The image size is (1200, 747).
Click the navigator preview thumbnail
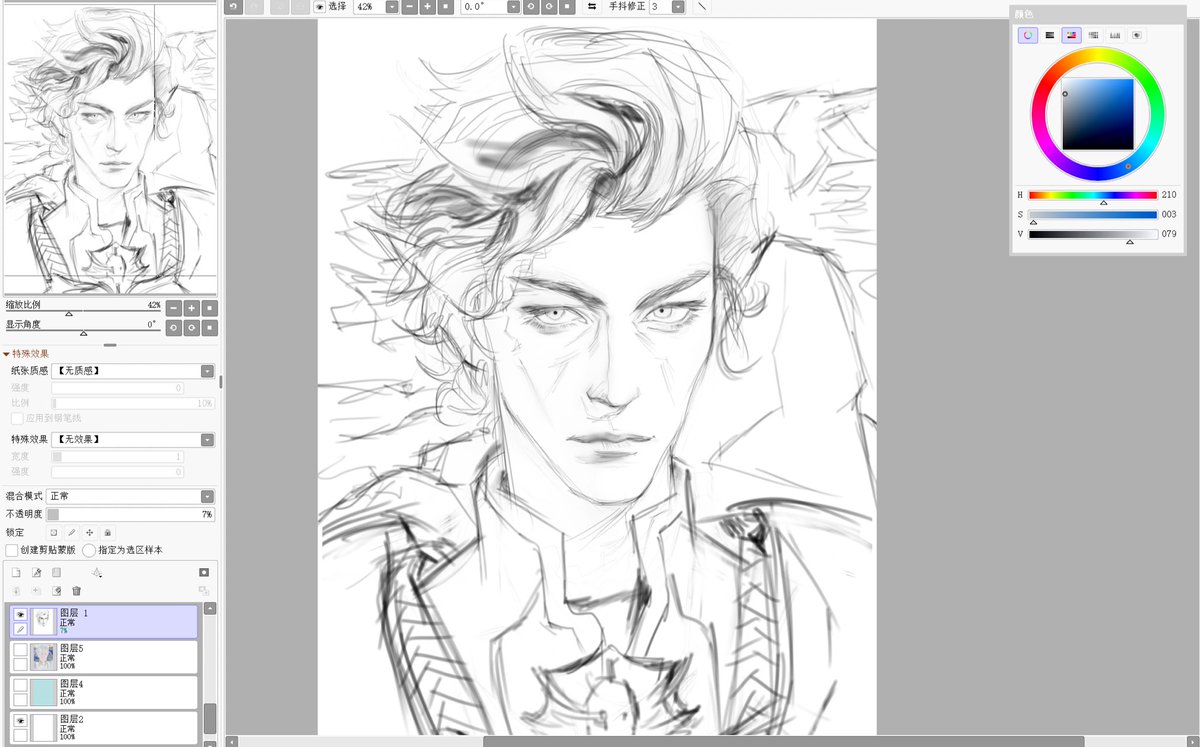coord(110,150)
